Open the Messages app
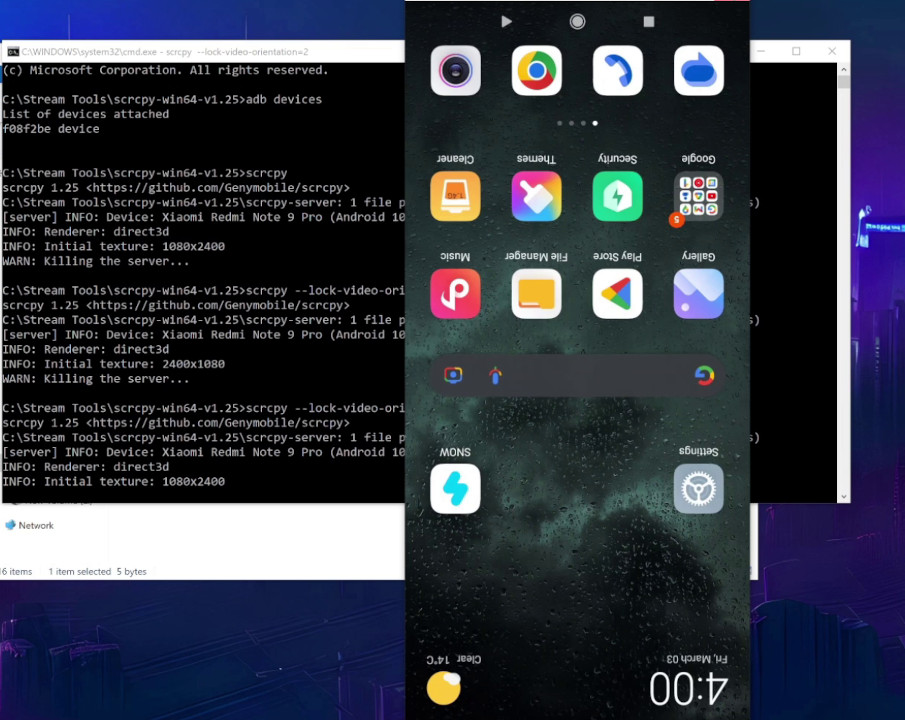This screenshot has height=720, width=905. click(x=698, y=70)
